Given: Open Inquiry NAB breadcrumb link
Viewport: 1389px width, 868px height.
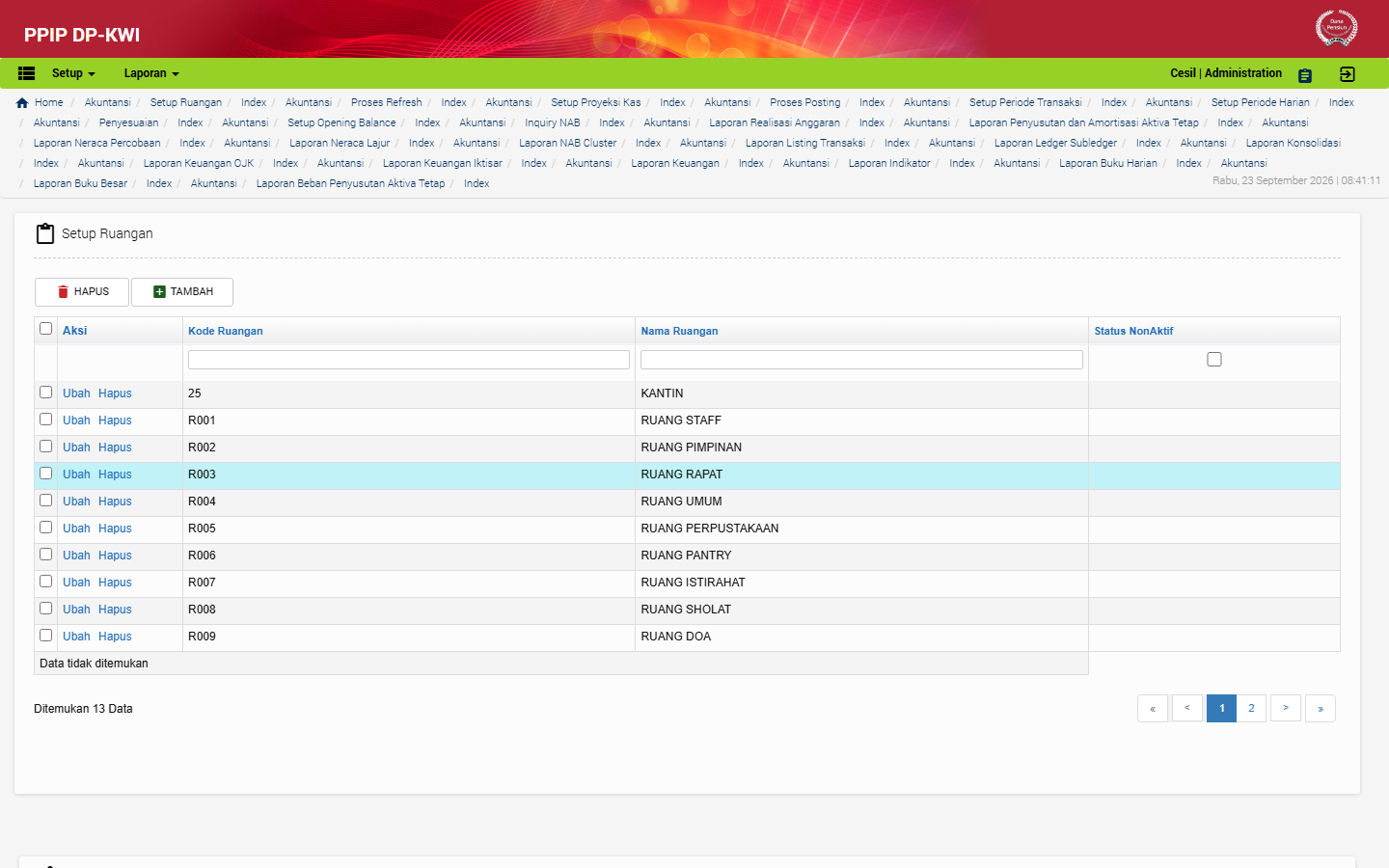Looking at the screenshot, I should tap(553, 122).
